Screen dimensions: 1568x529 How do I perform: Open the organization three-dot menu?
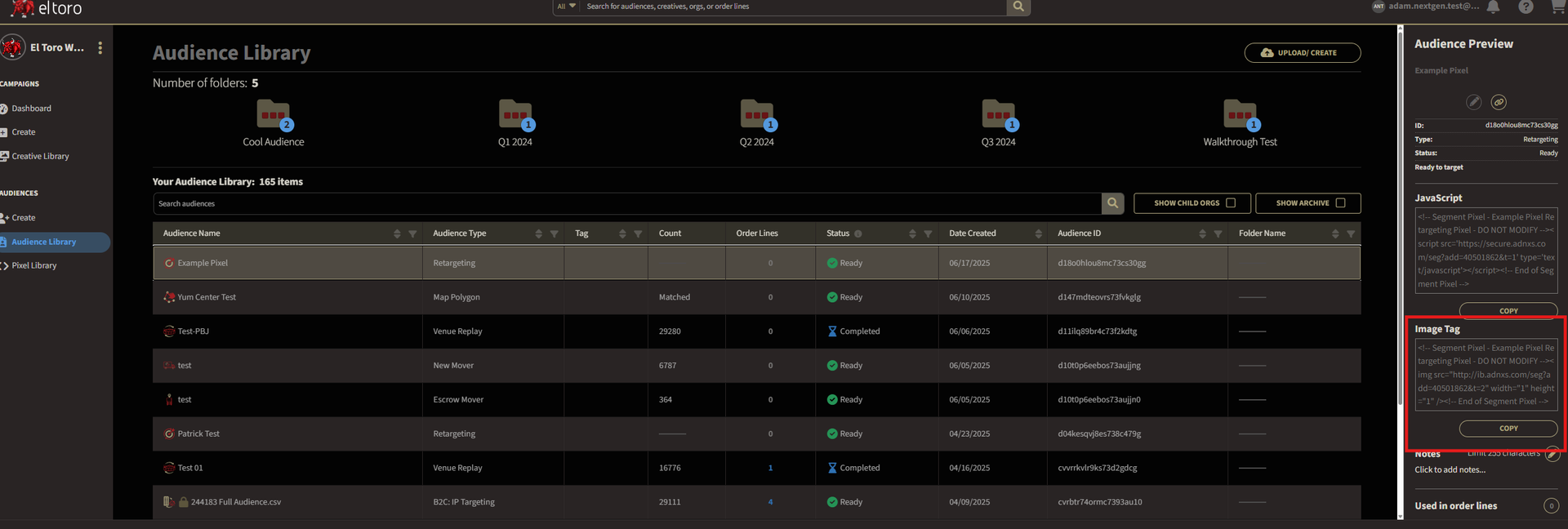100,48
